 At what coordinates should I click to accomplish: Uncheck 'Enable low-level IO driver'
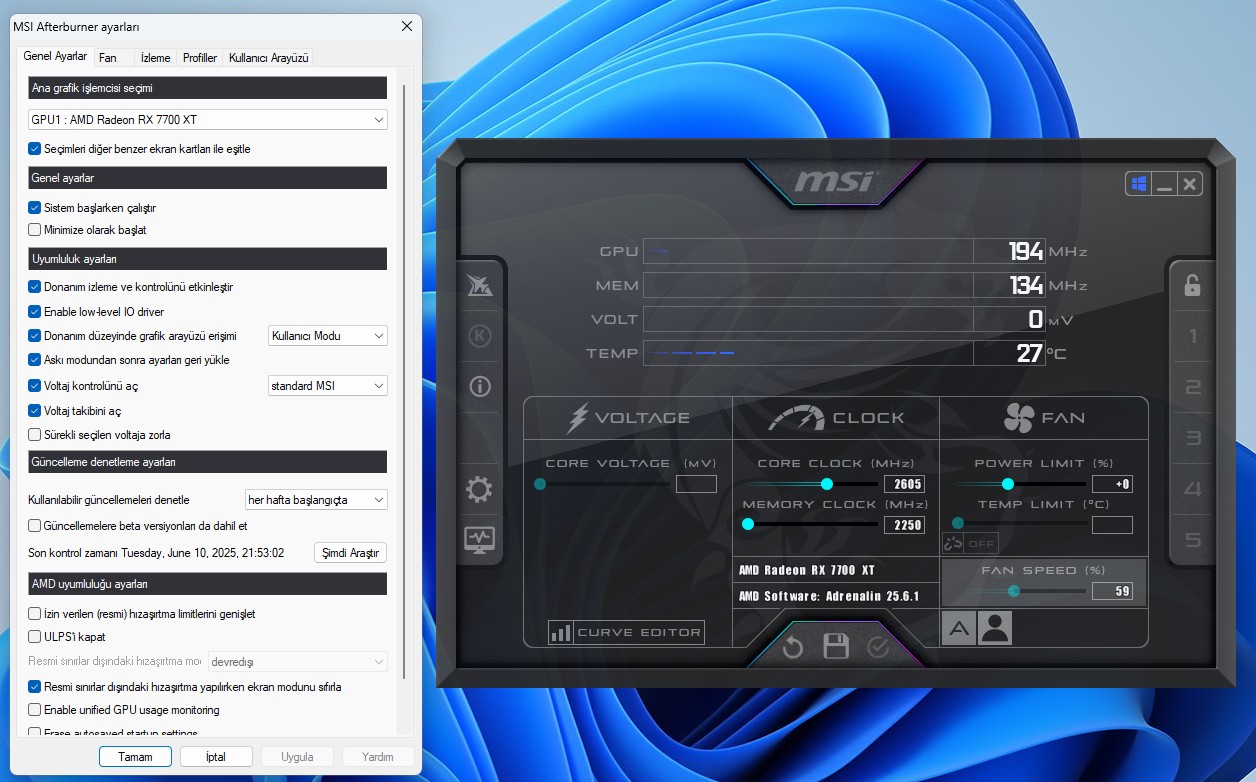[x=35, y=312]
